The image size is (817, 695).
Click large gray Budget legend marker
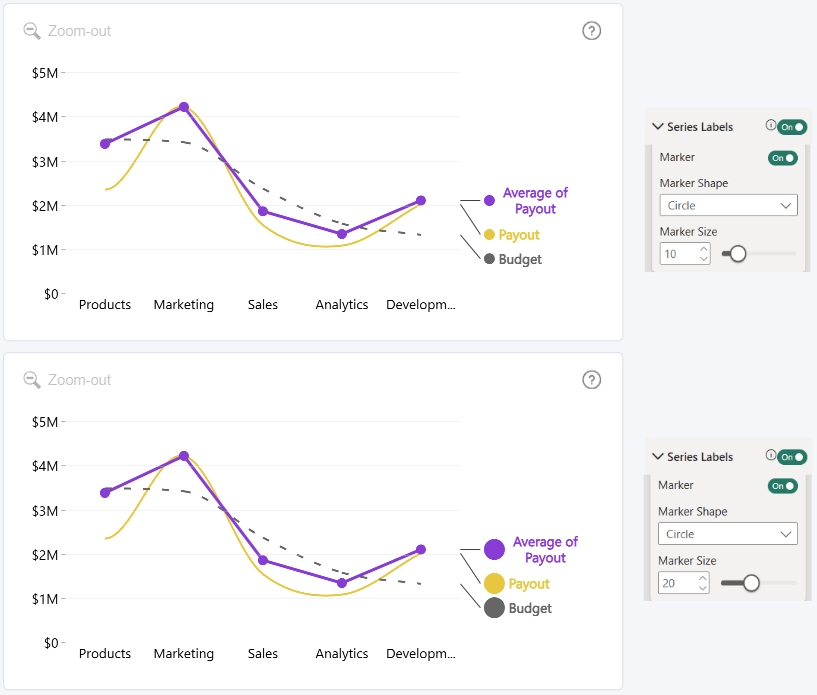[x=494, y=607]
